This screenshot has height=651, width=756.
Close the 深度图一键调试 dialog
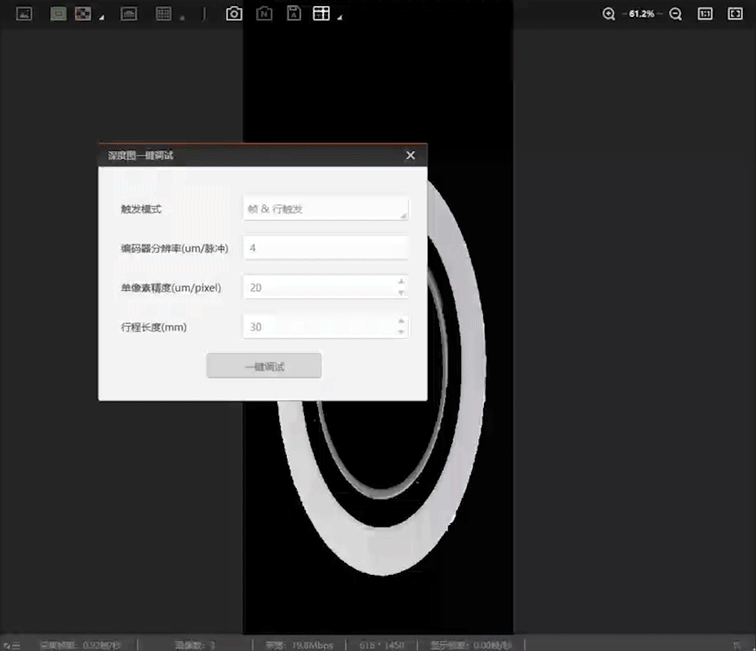pos(410,155)
